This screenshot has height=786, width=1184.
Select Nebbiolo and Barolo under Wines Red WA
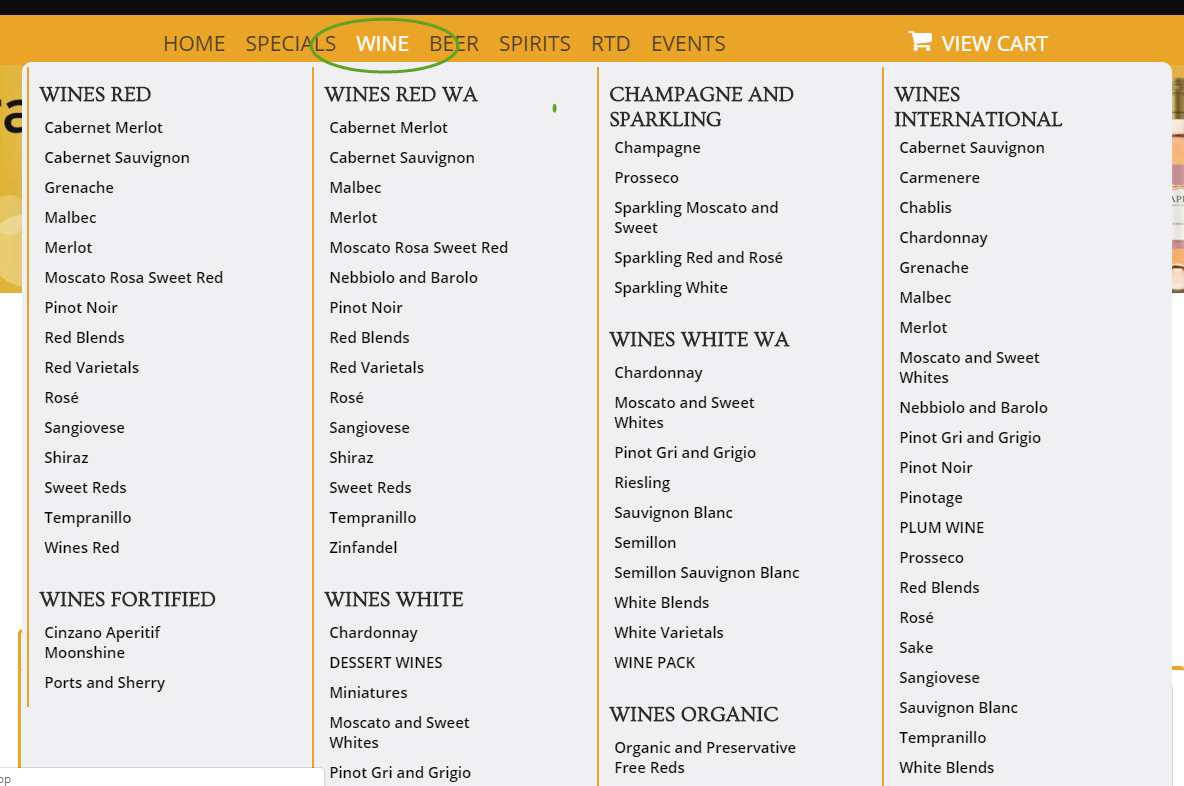tap(403, 278)
